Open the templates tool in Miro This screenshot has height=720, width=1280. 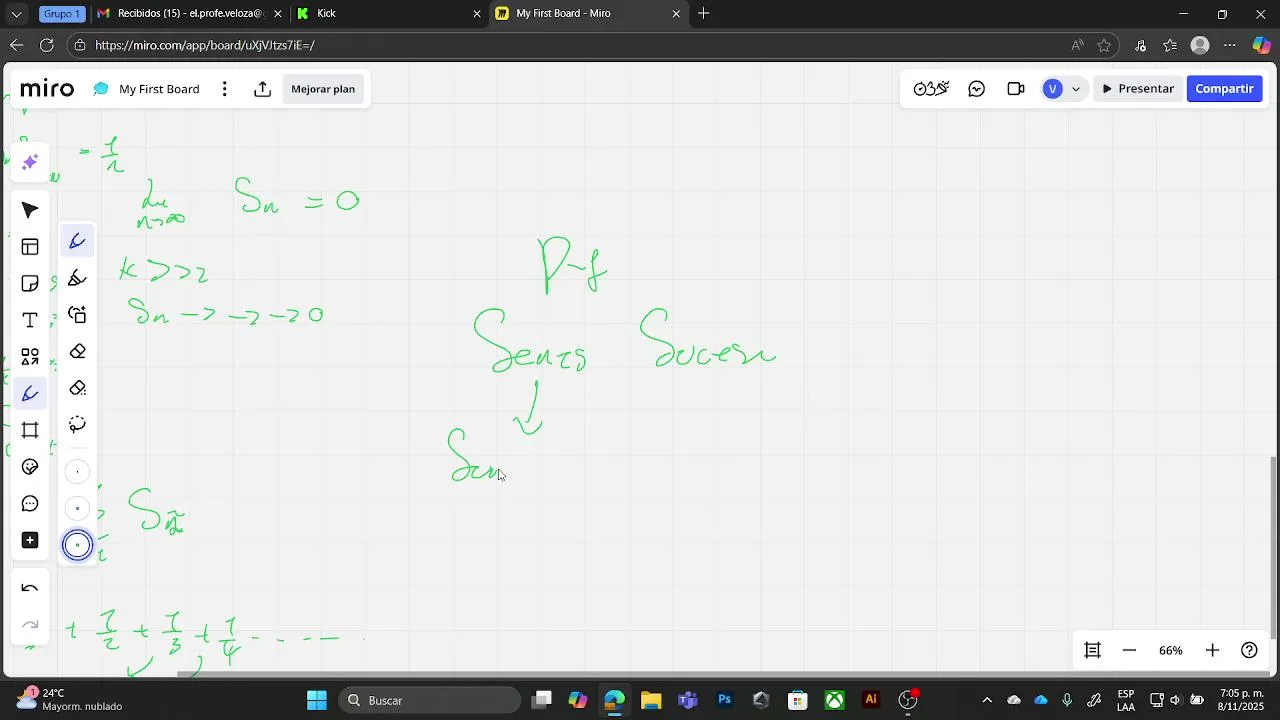tap(30, 247)
